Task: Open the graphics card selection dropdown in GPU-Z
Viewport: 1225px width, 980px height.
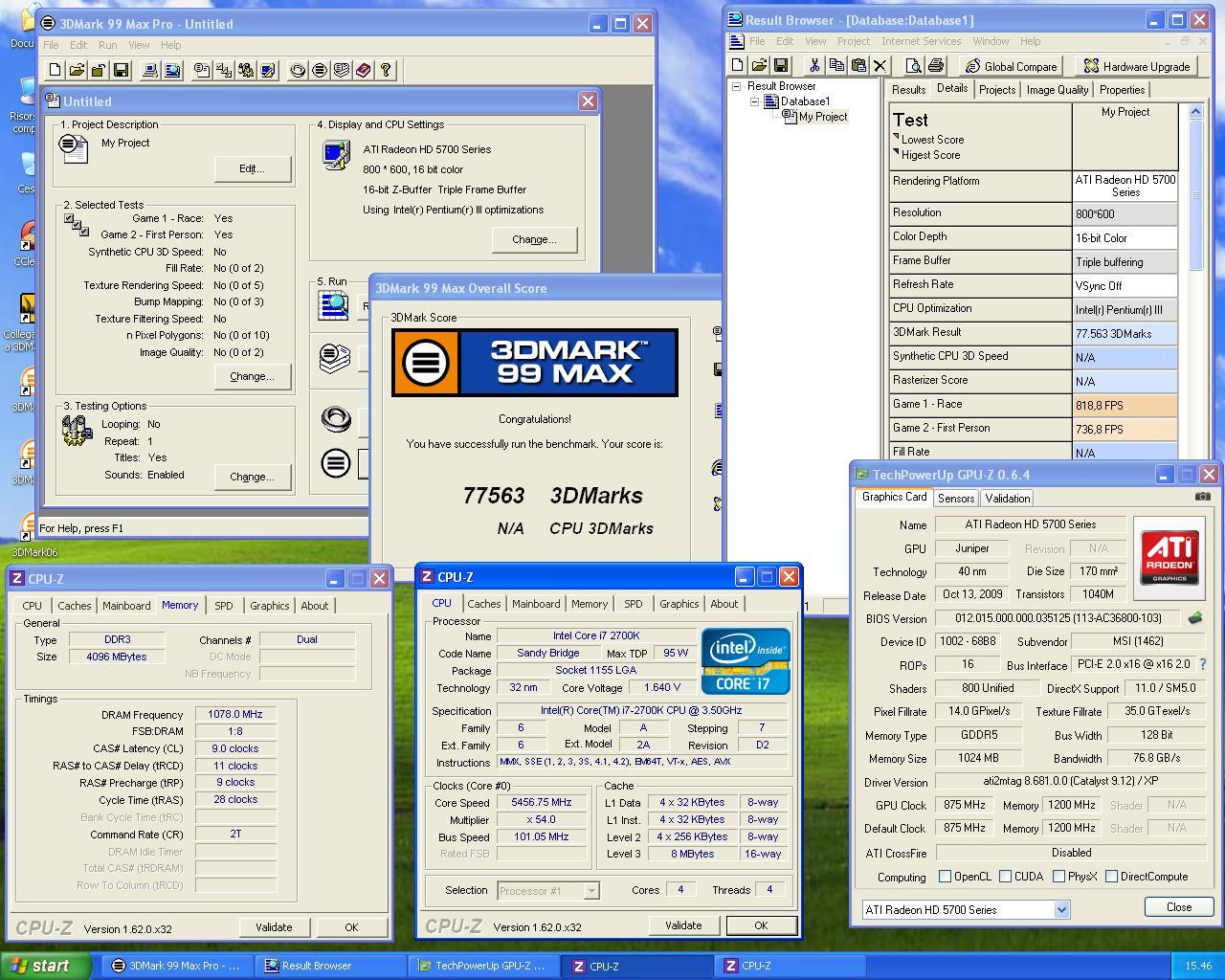Action: [1061, 910]
